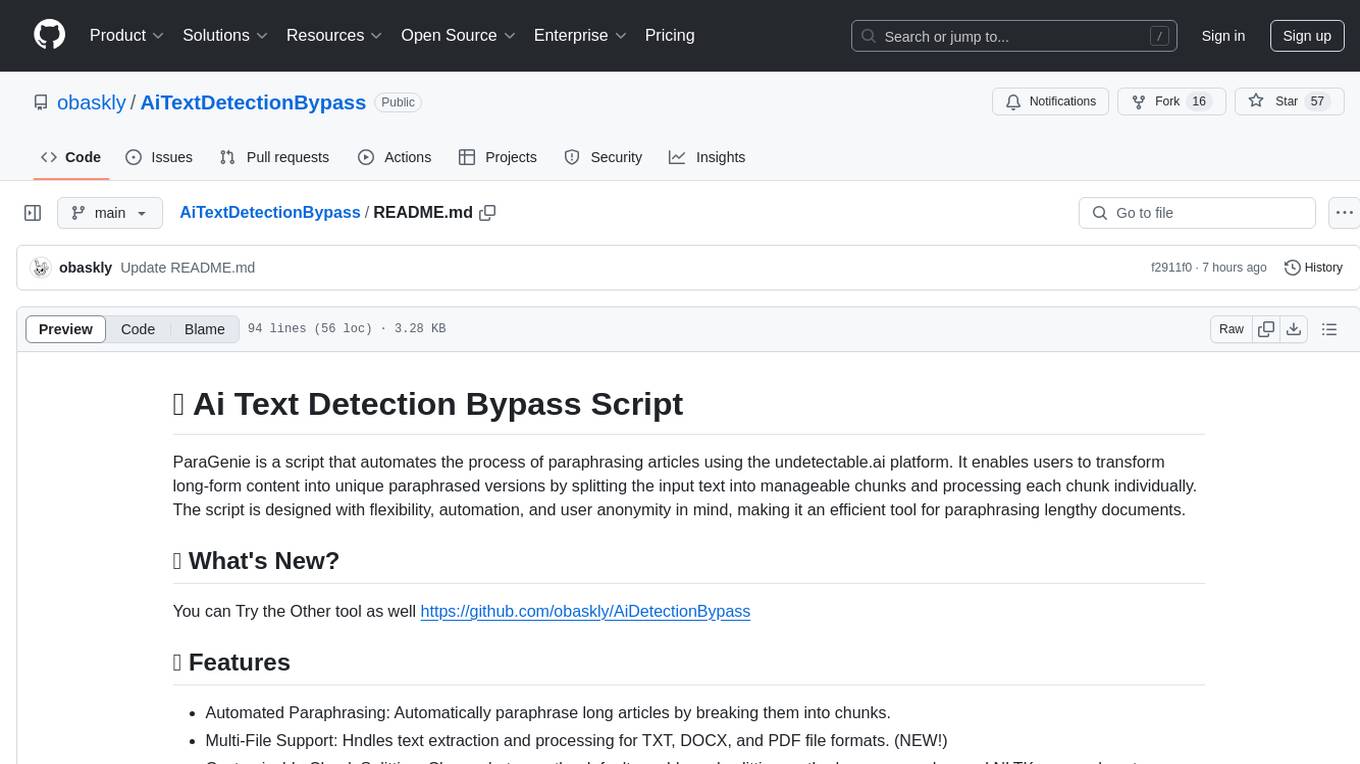
Task: Open the GitHub home logo
Action: [49, 35]
